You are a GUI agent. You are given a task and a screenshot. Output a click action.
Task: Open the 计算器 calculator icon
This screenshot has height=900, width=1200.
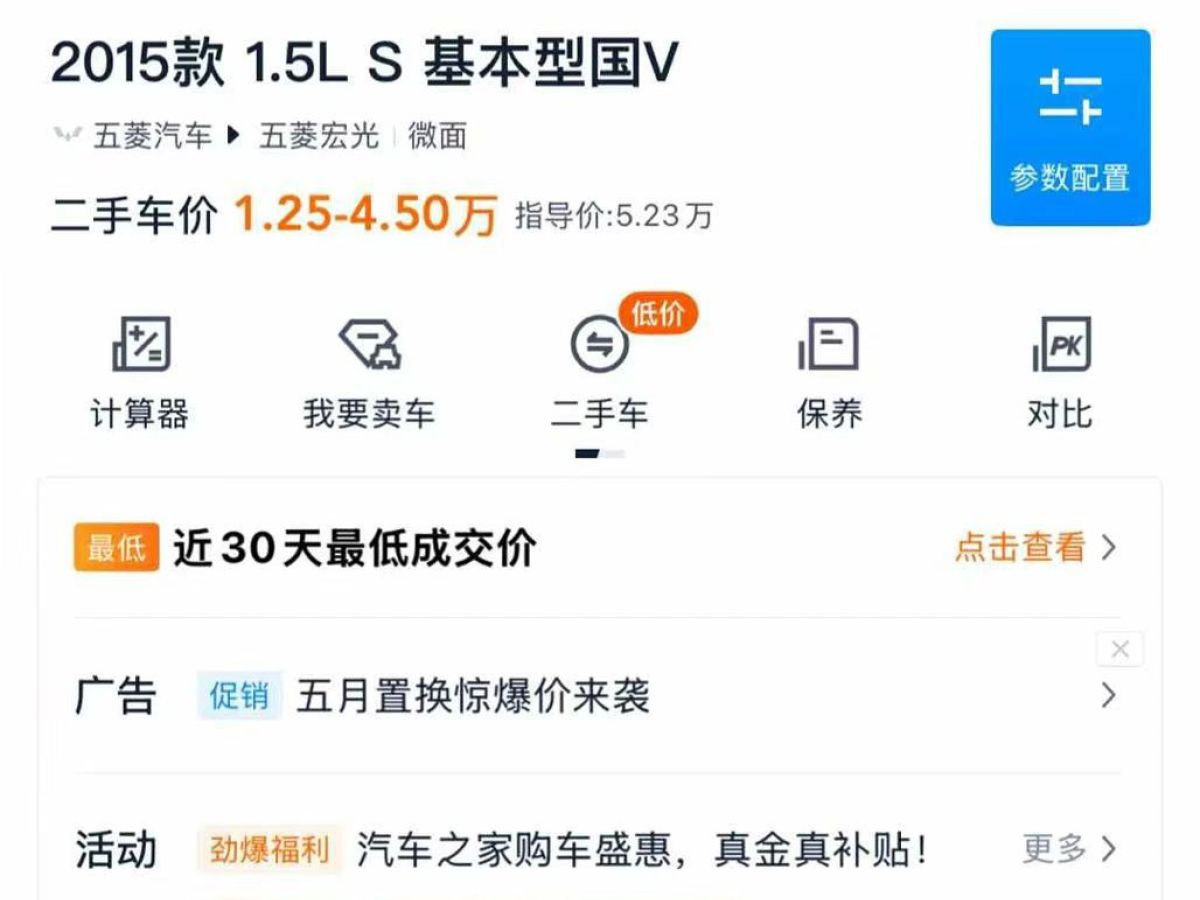coord(140,345)
